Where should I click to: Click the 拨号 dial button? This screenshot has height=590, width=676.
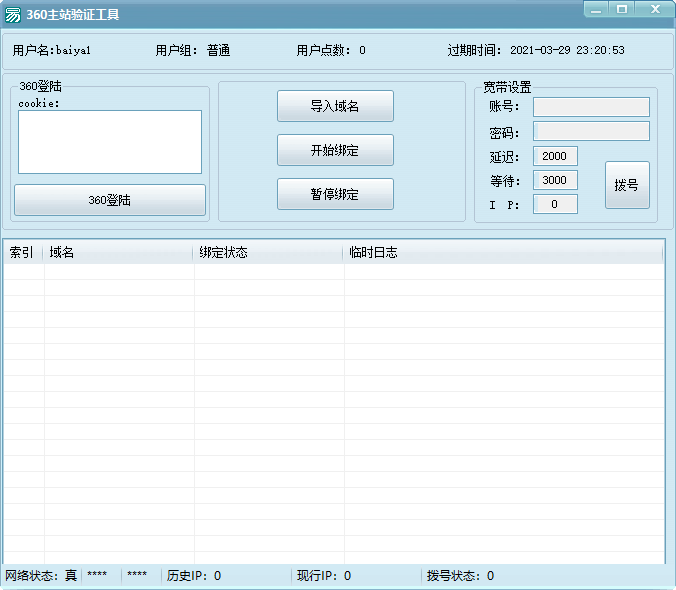pyautogui.click(x=627, y=185)
